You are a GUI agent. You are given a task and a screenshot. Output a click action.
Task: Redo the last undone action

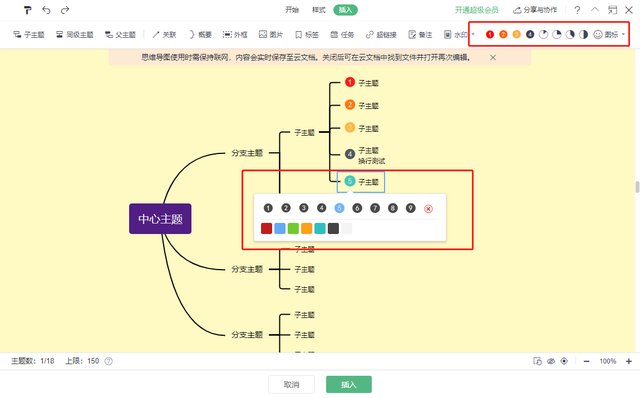click(x=65, y=10)
